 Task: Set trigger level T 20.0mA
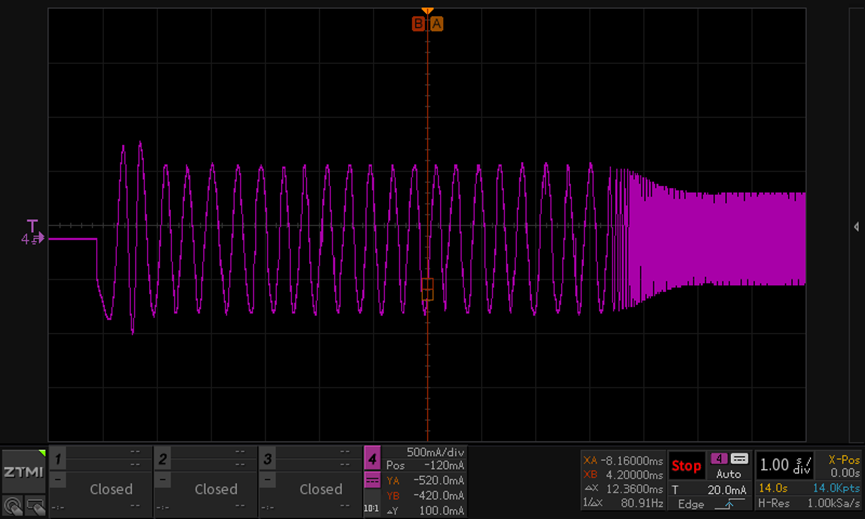(709, 490)
